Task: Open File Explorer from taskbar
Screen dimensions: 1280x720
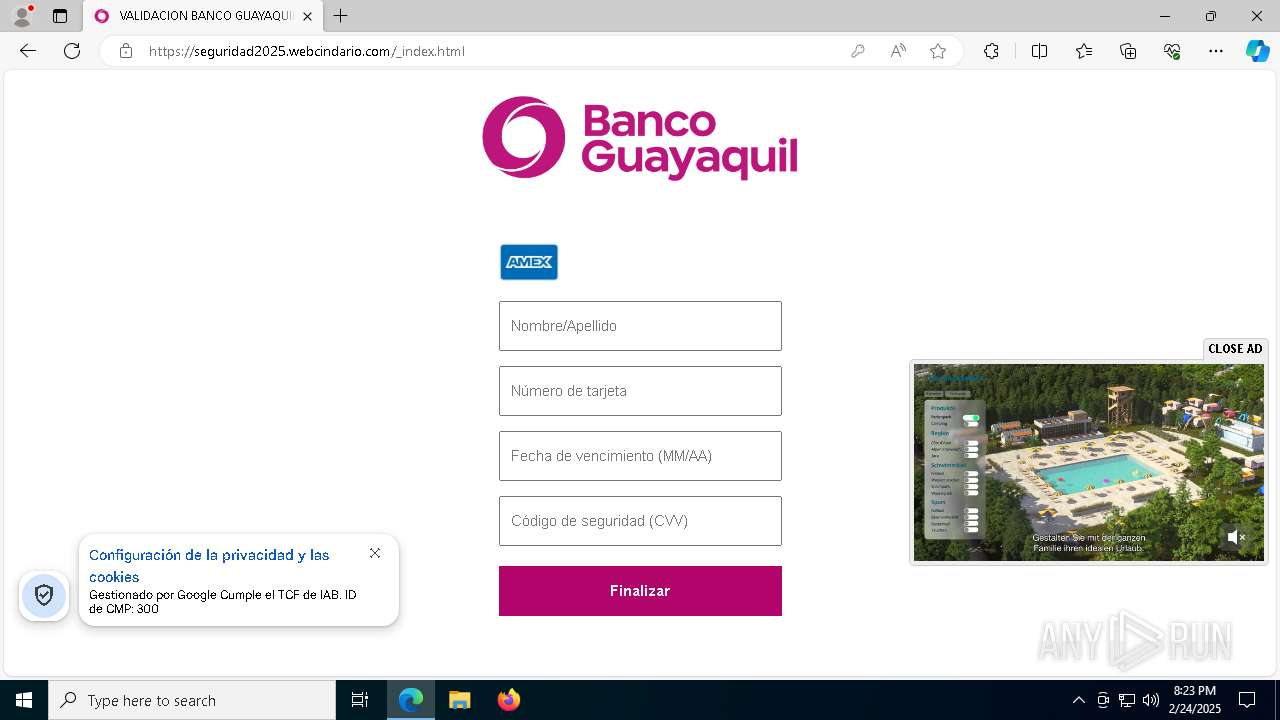Action: [x=460, y=700]
